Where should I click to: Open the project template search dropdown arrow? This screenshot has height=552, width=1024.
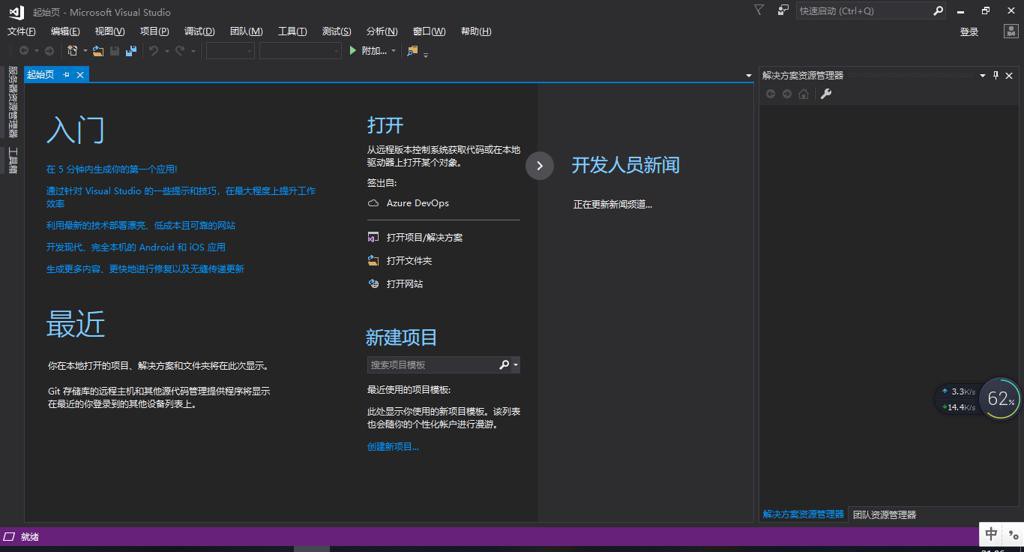(516, 365)
